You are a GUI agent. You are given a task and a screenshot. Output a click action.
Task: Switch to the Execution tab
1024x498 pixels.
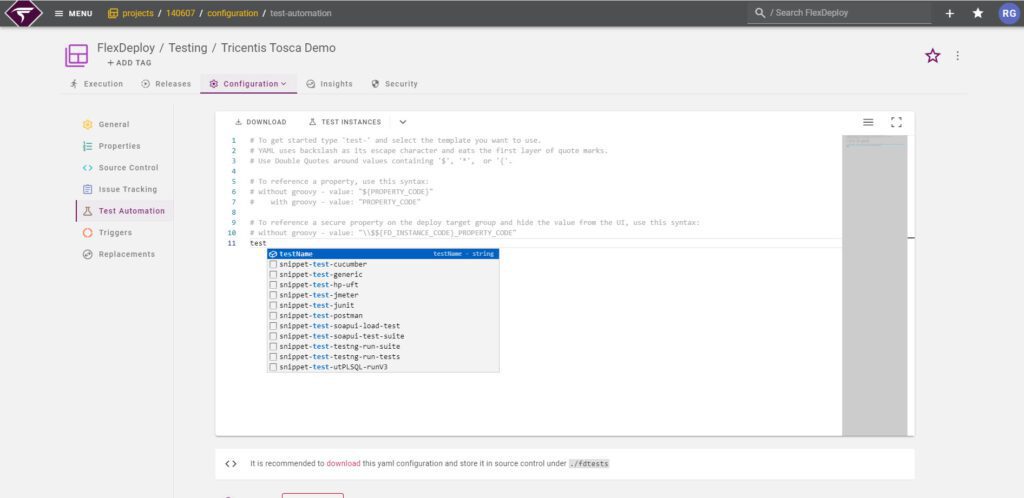[97, 84]
